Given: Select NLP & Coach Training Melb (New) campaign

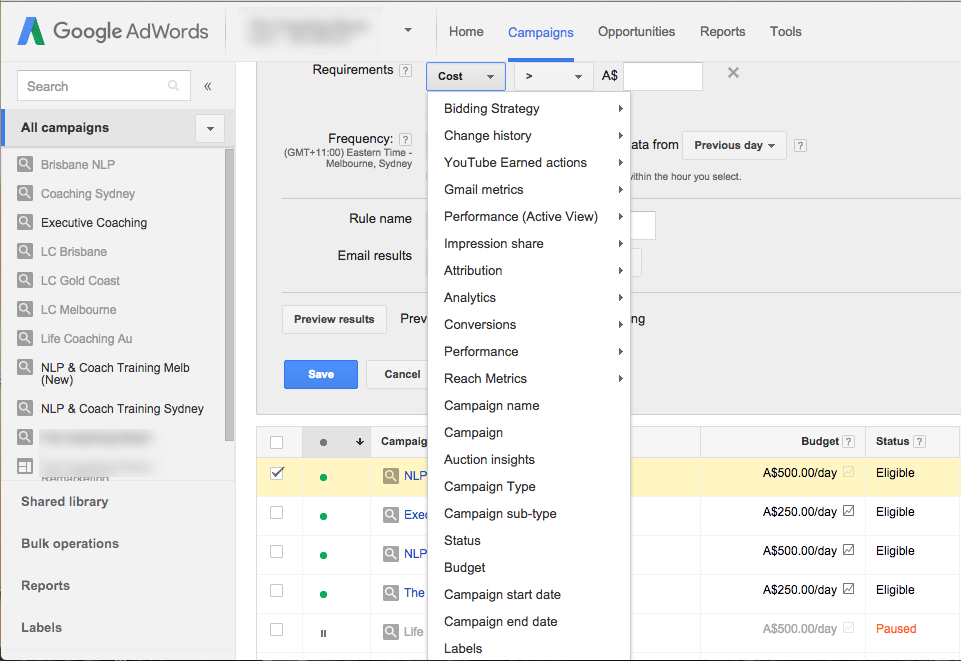Looking at the screenshot, I should (115, 373).
